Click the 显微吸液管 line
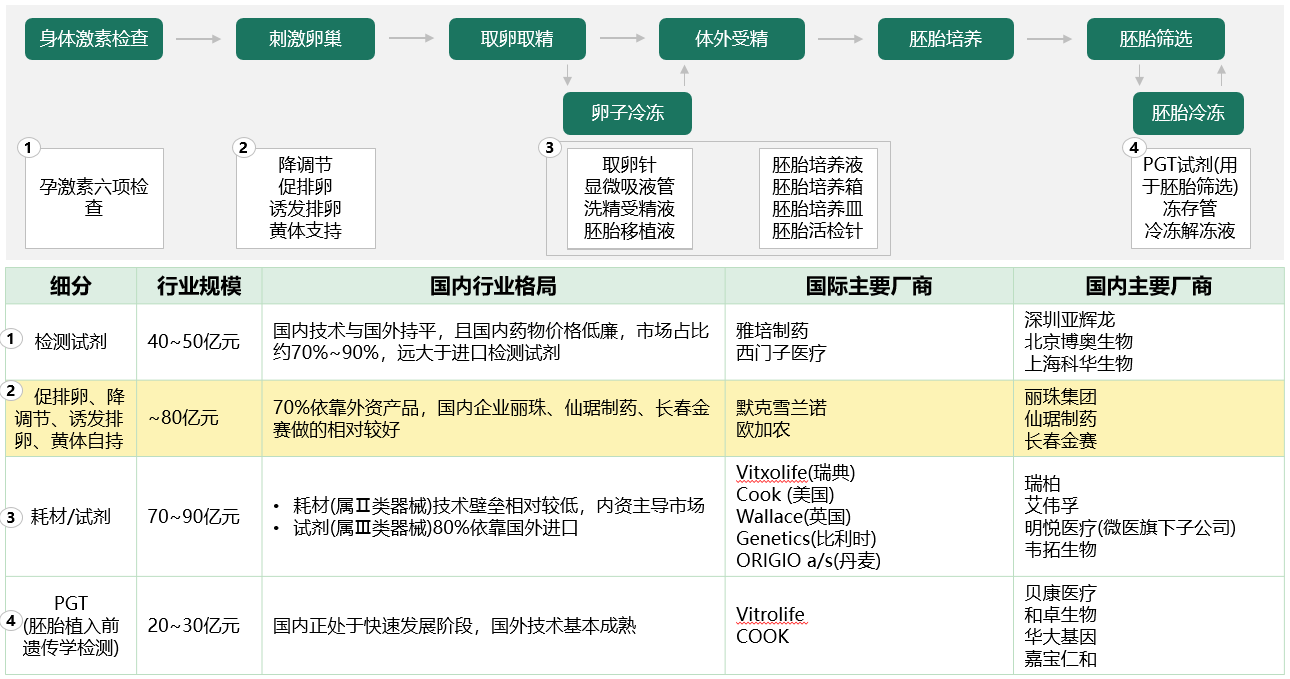This screenshot has height=679, width=1290. tap(630, 187)
